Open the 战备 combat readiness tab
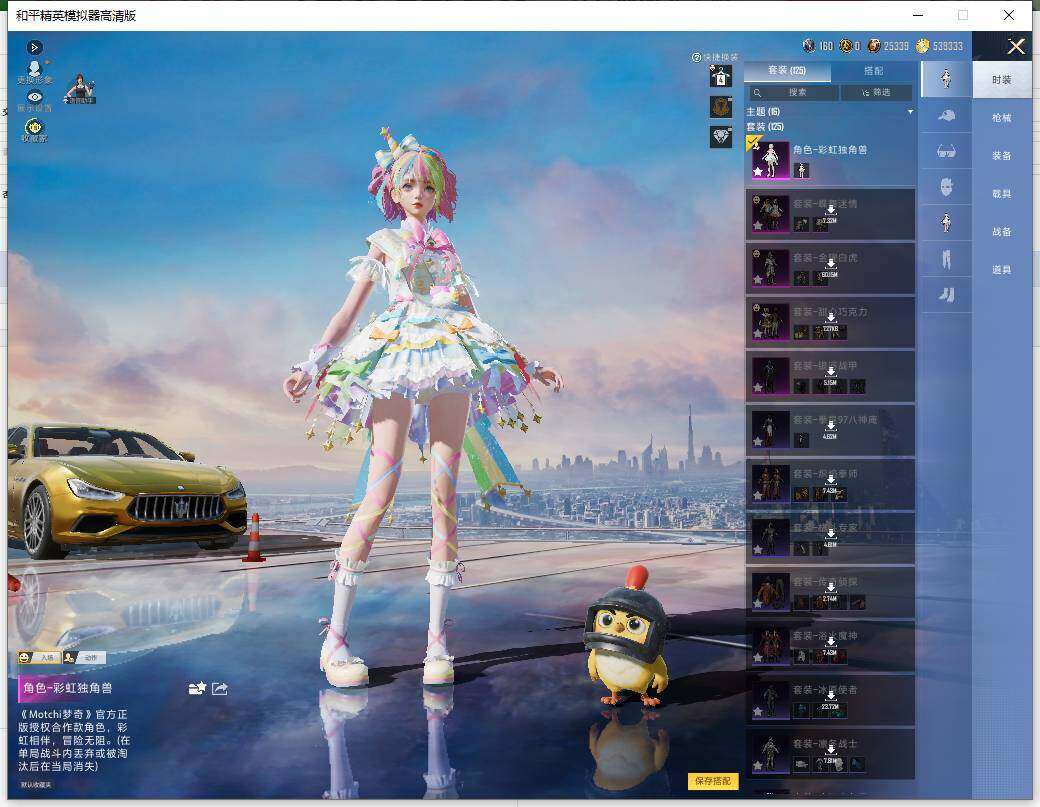 pyautogui.click(x=1002, y=232)
